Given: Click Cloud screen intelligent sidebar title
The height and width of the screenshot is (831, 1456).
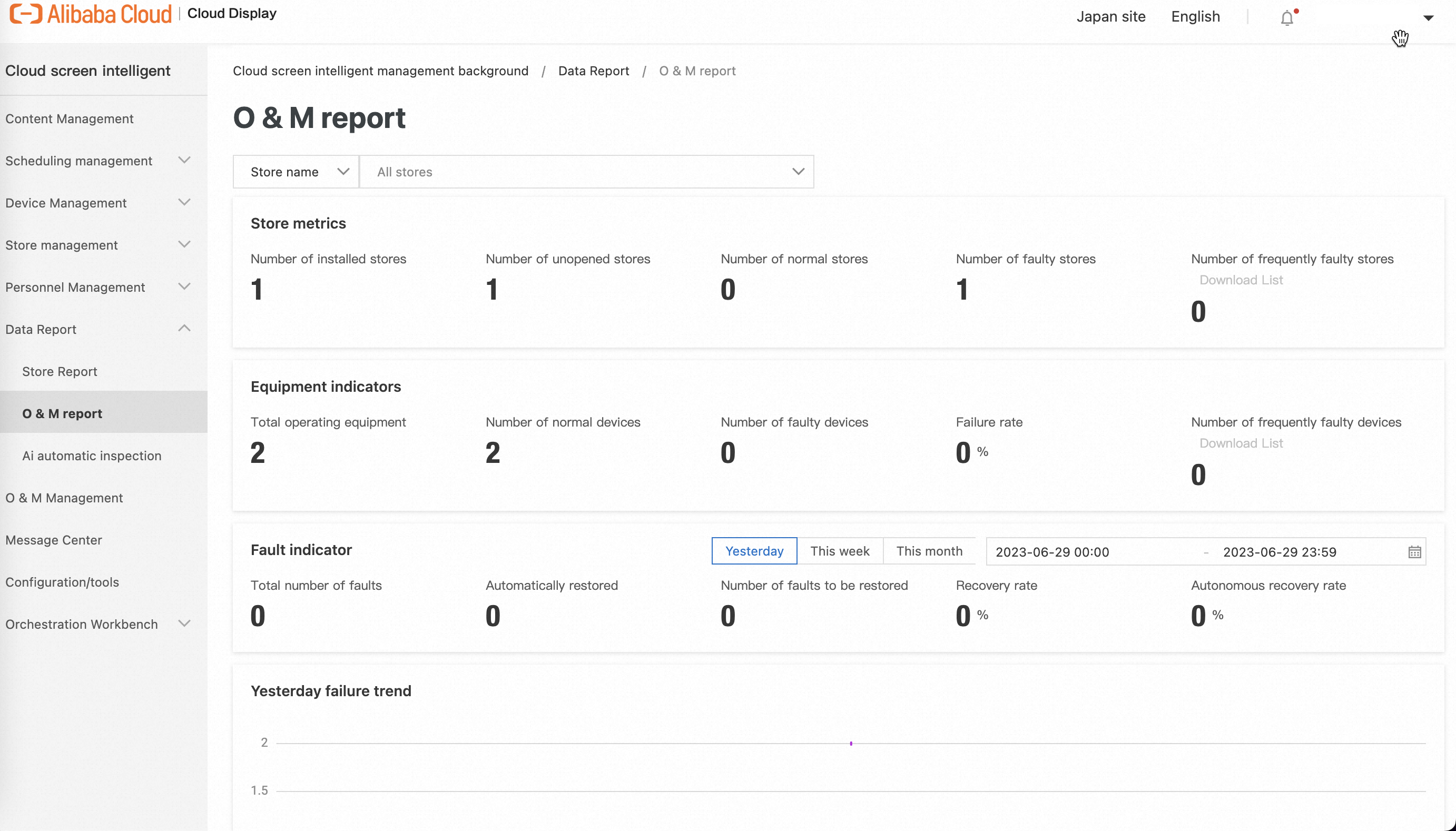Looking at the screenshot, I should pos(88,71).
